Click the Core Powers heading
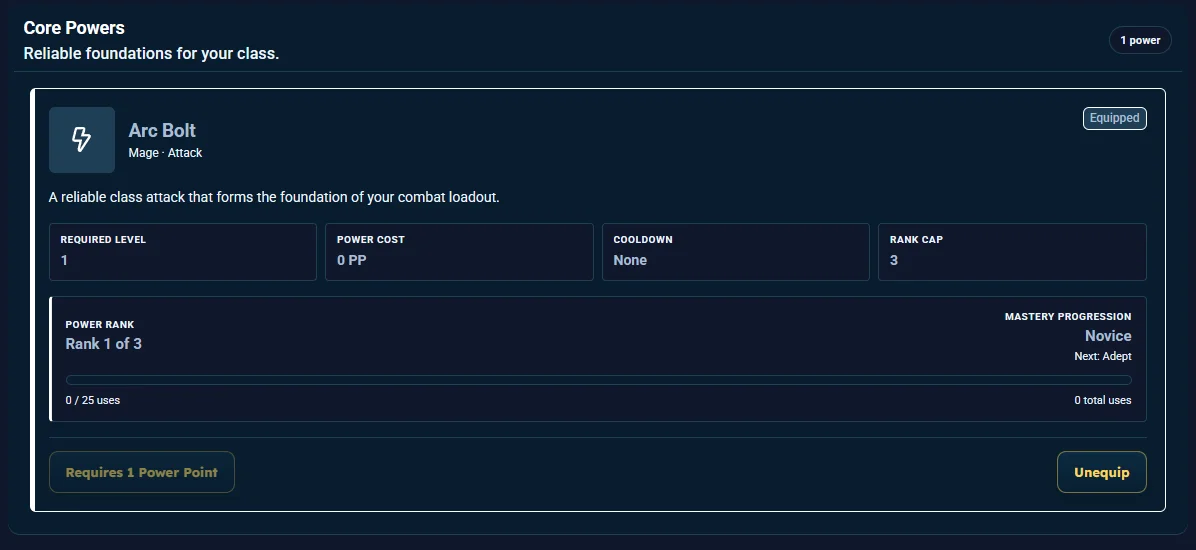1196x550 pixels. point(74,27)
